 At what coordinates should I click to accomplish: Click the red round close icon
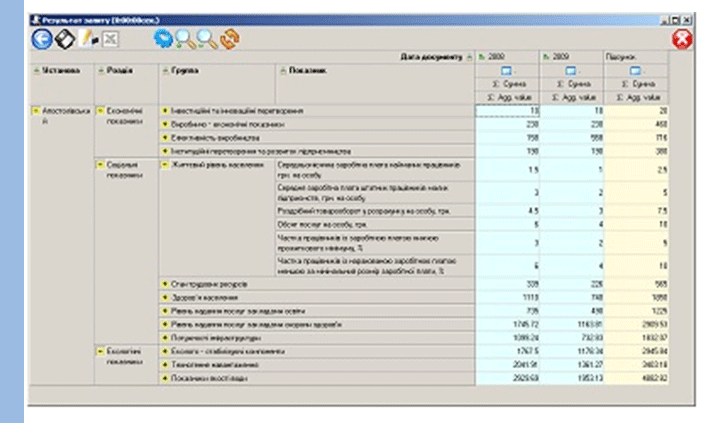pyautogui.click(x=684, y=40)
